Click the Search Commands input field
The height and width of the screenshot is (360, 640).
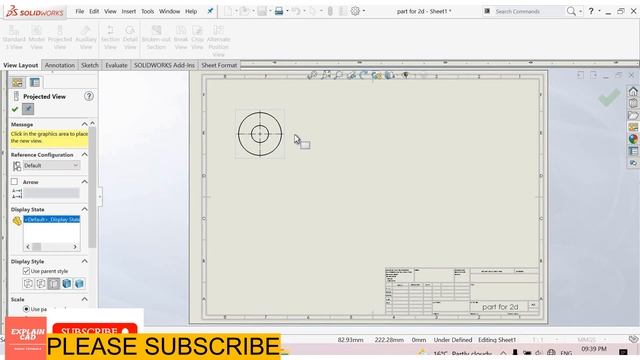[x=527, y=11]
